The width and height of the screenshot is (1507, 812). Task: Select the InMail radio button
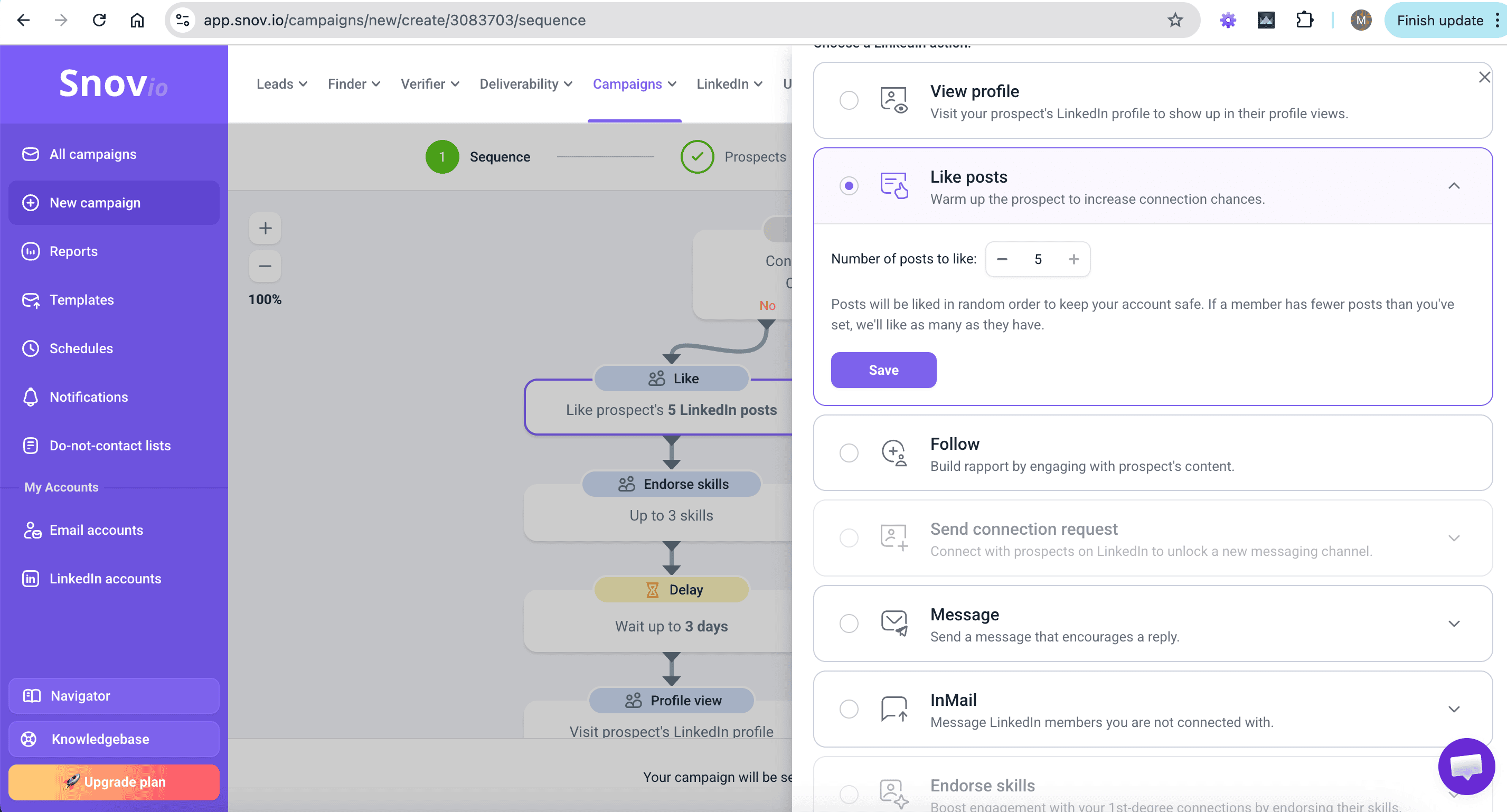(x=849, y=709)
